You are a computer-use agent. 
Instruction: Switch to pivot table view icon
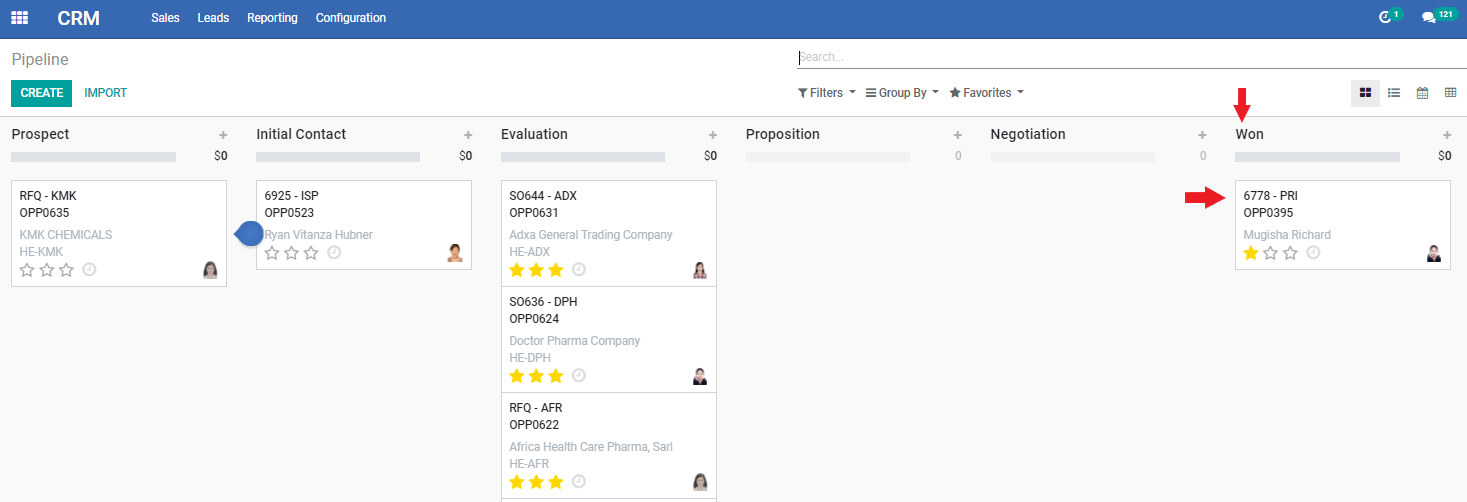click(x=1451, y=93)
